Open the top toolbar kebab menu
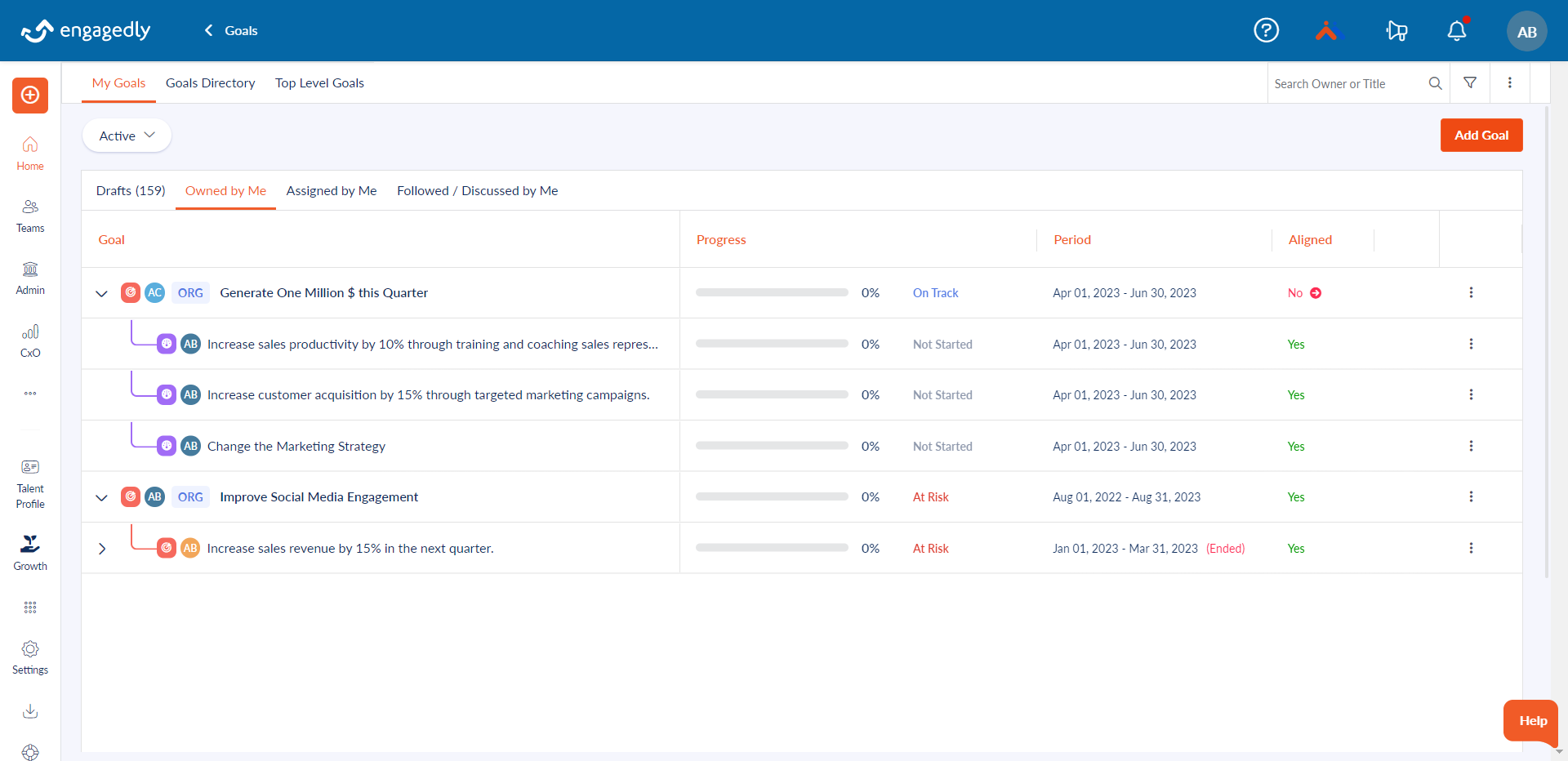 pyautogui.click(x=1509, y=82)
